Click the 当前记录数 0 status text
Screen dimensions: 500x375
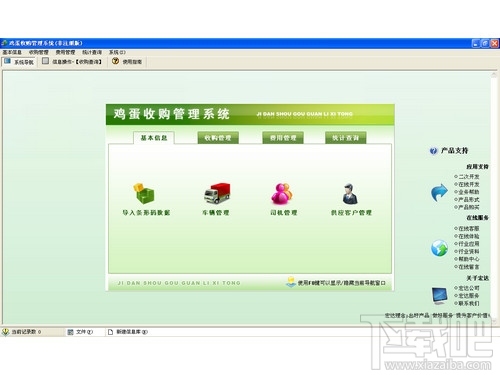(26, 332)
